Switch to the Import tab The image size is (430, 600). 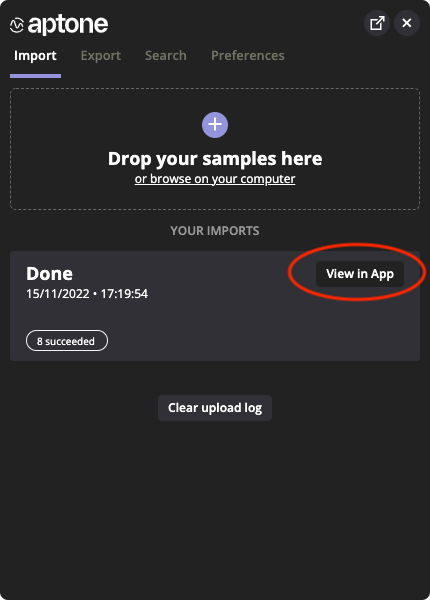35,55
